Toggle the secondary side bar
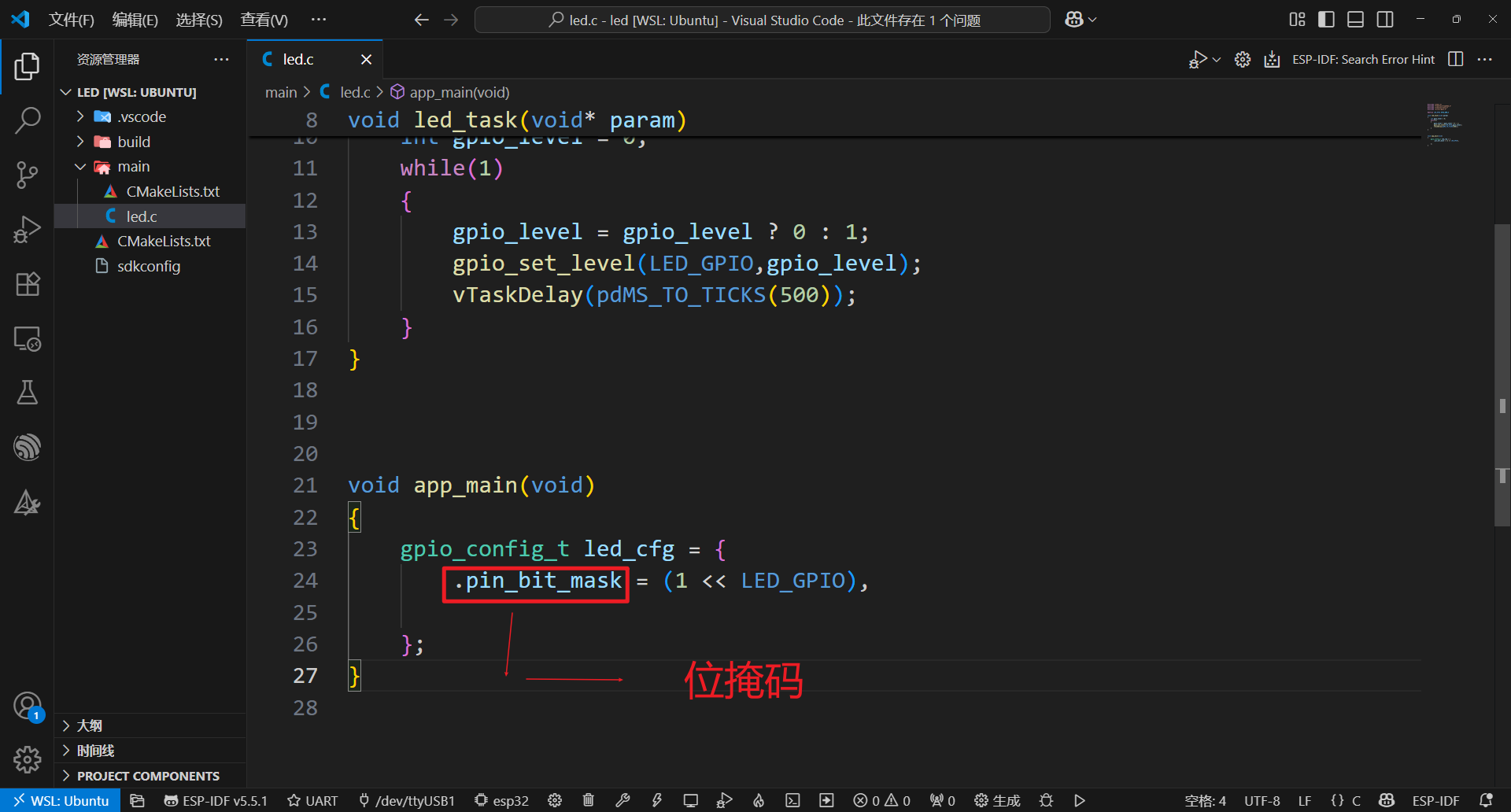The image size is (1511, 812). click(x=1385, y=20)
